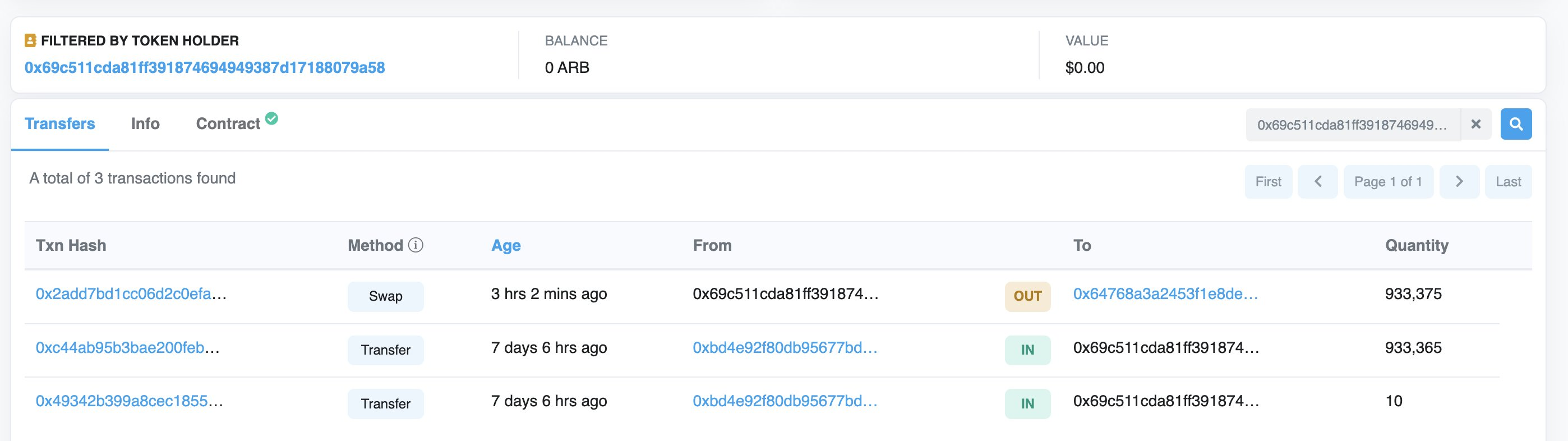Screen dimensions: 1568x441
Task: Open the filtered token holder address link
Action: [x=204, y=68]
